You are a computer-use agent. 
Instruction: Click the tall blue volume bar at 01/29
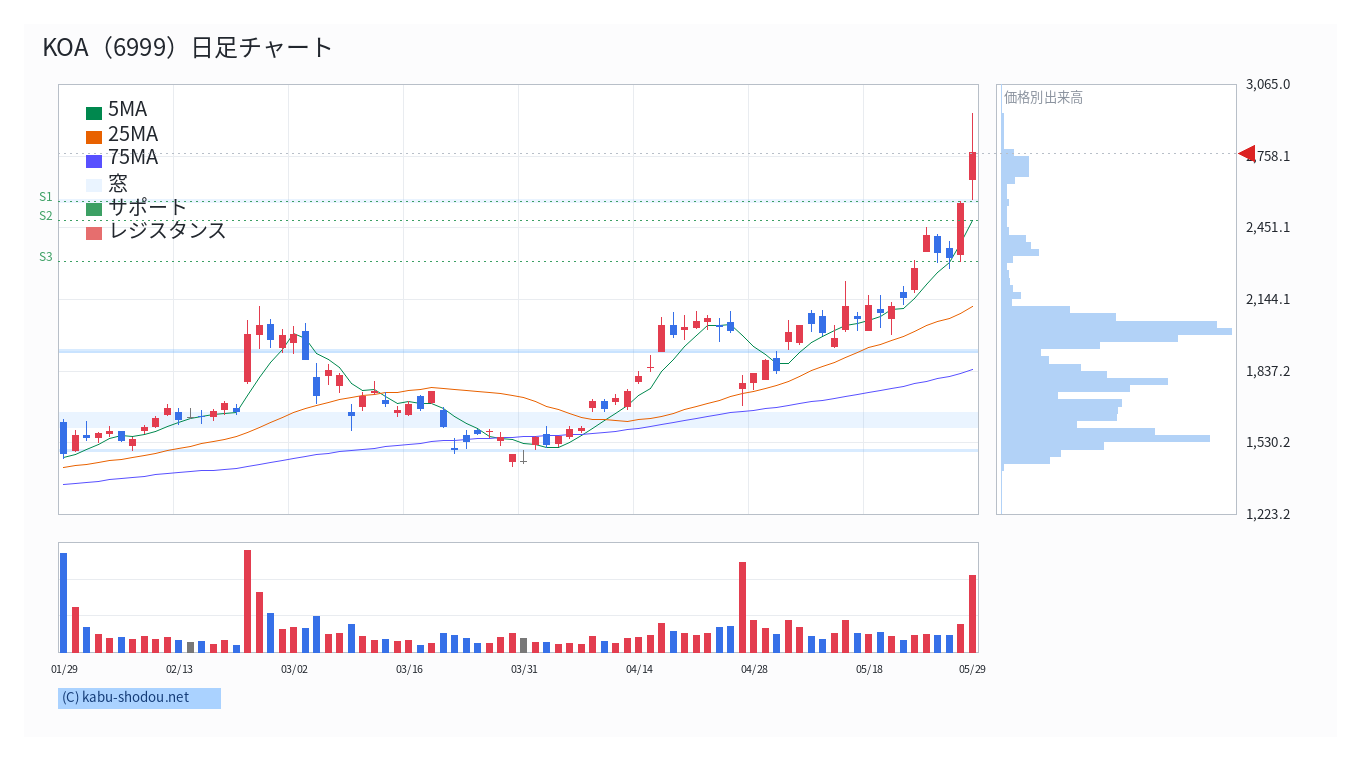63,603
